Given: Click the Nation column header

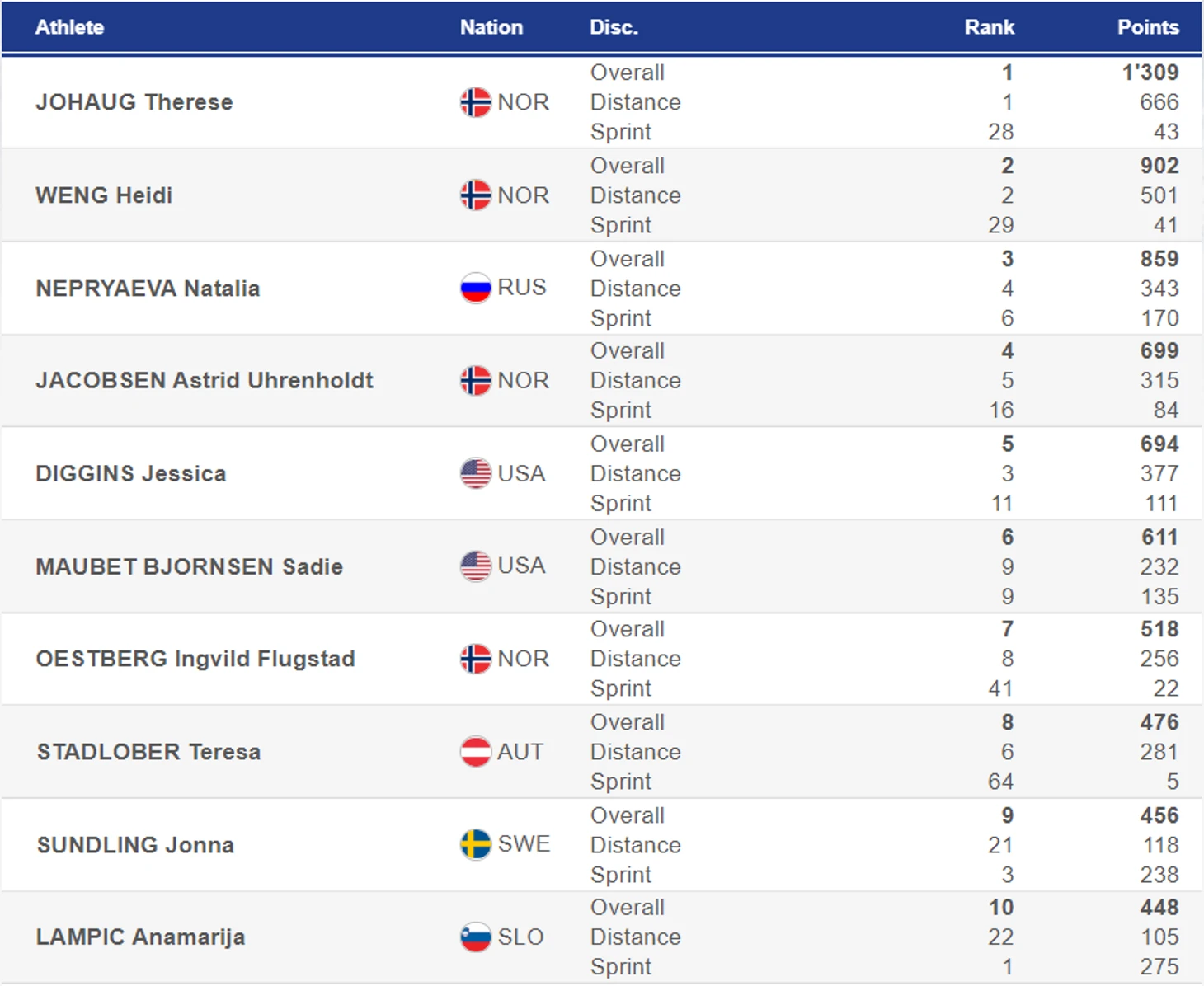Looking at the screenshot, I should pyautogui.click(x=491, y=27).
